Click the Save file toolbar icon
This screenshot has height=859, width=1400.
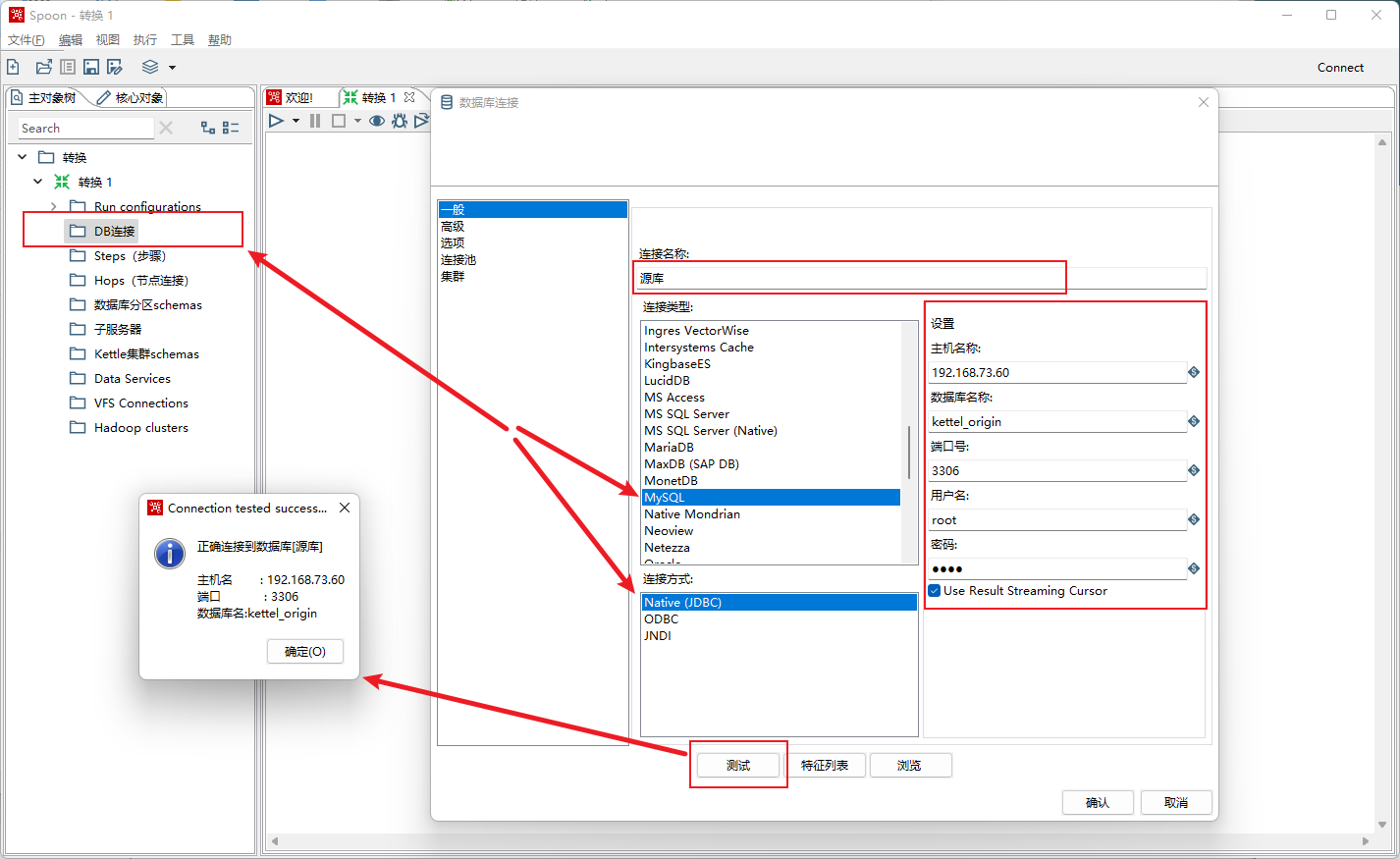click(x=91, y=67)
